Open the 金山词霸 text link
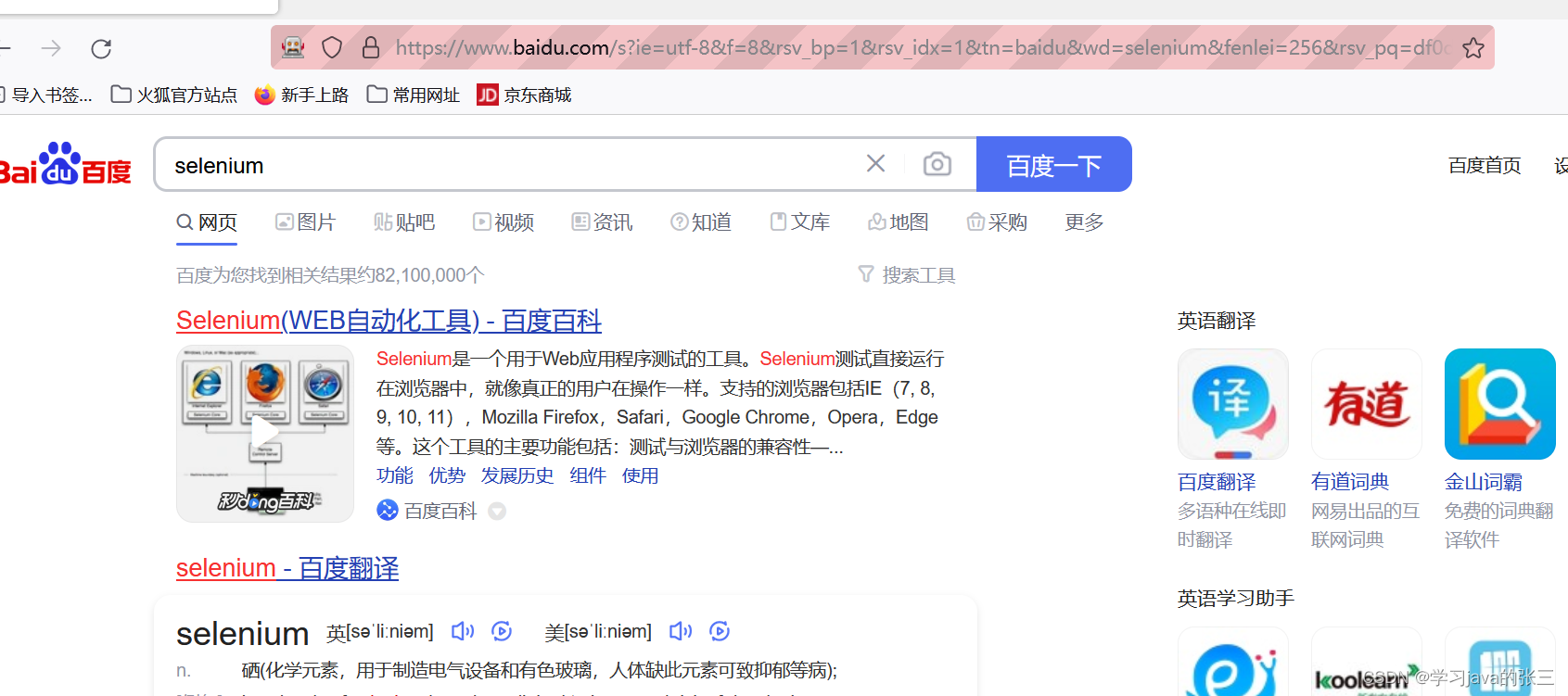1568x696 pixels. pyautogui.click(x=1484, y=482)
